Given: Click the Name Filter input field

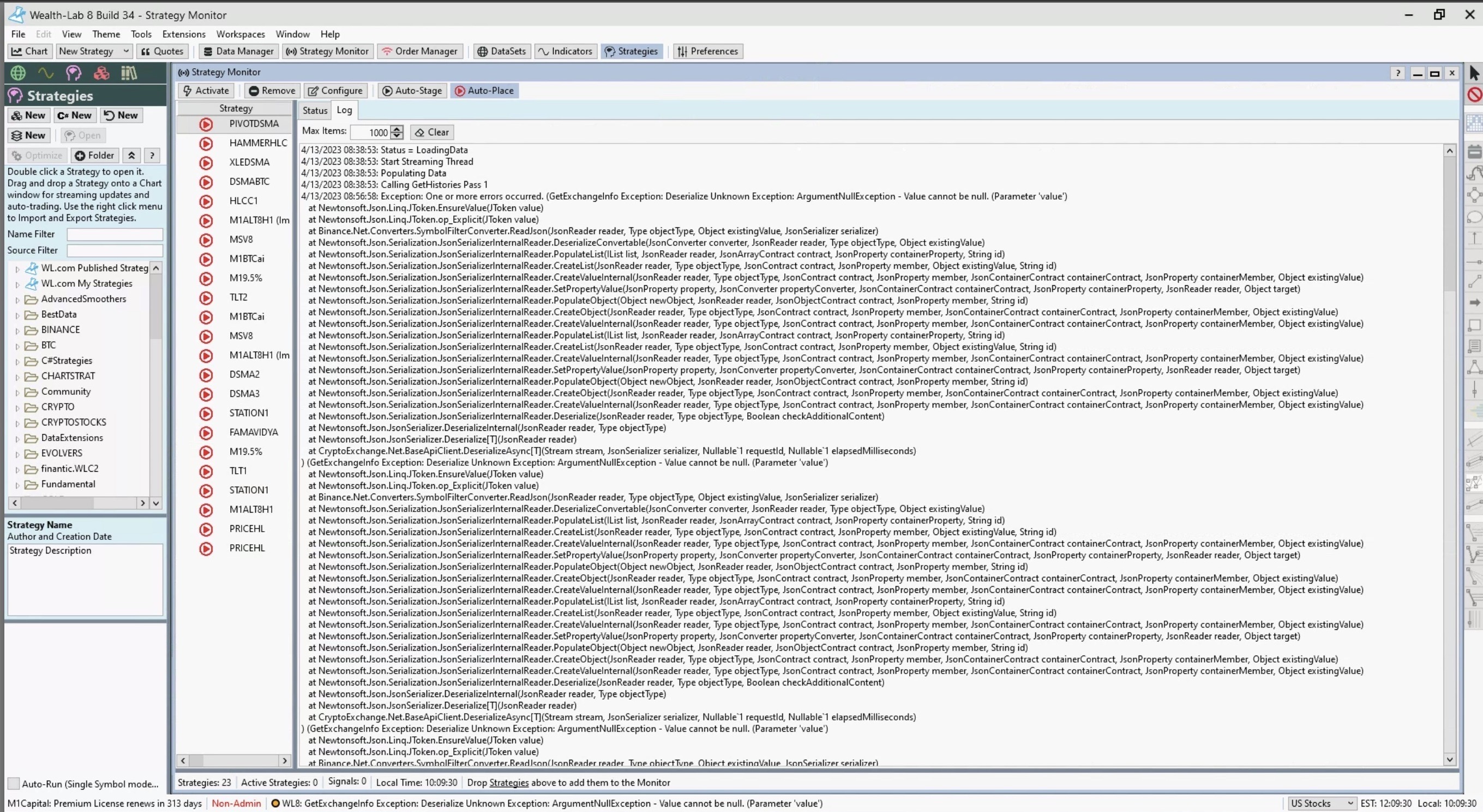Looking at the screenshot, I should click(x=115, y=234).
